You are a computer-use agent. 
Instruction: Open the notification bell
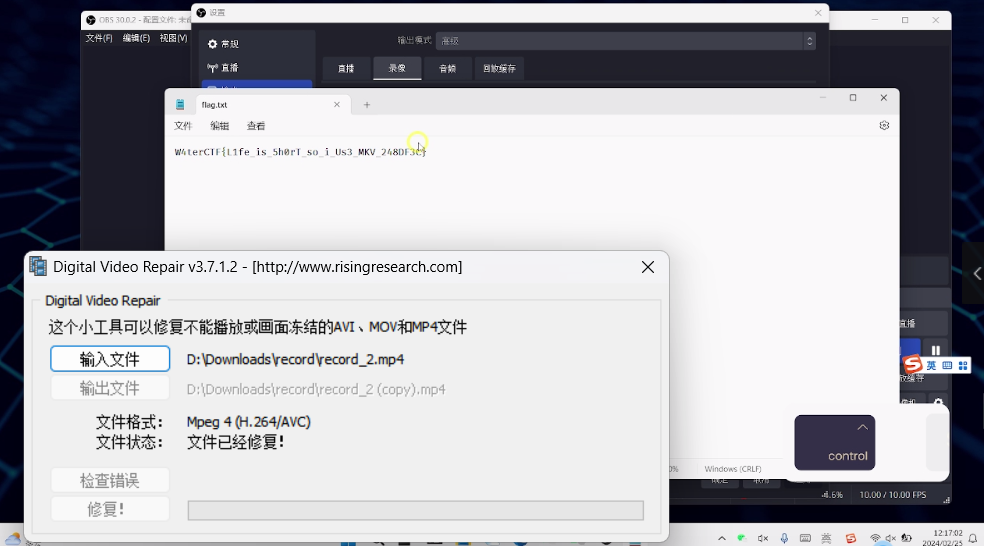coord(973,538)
